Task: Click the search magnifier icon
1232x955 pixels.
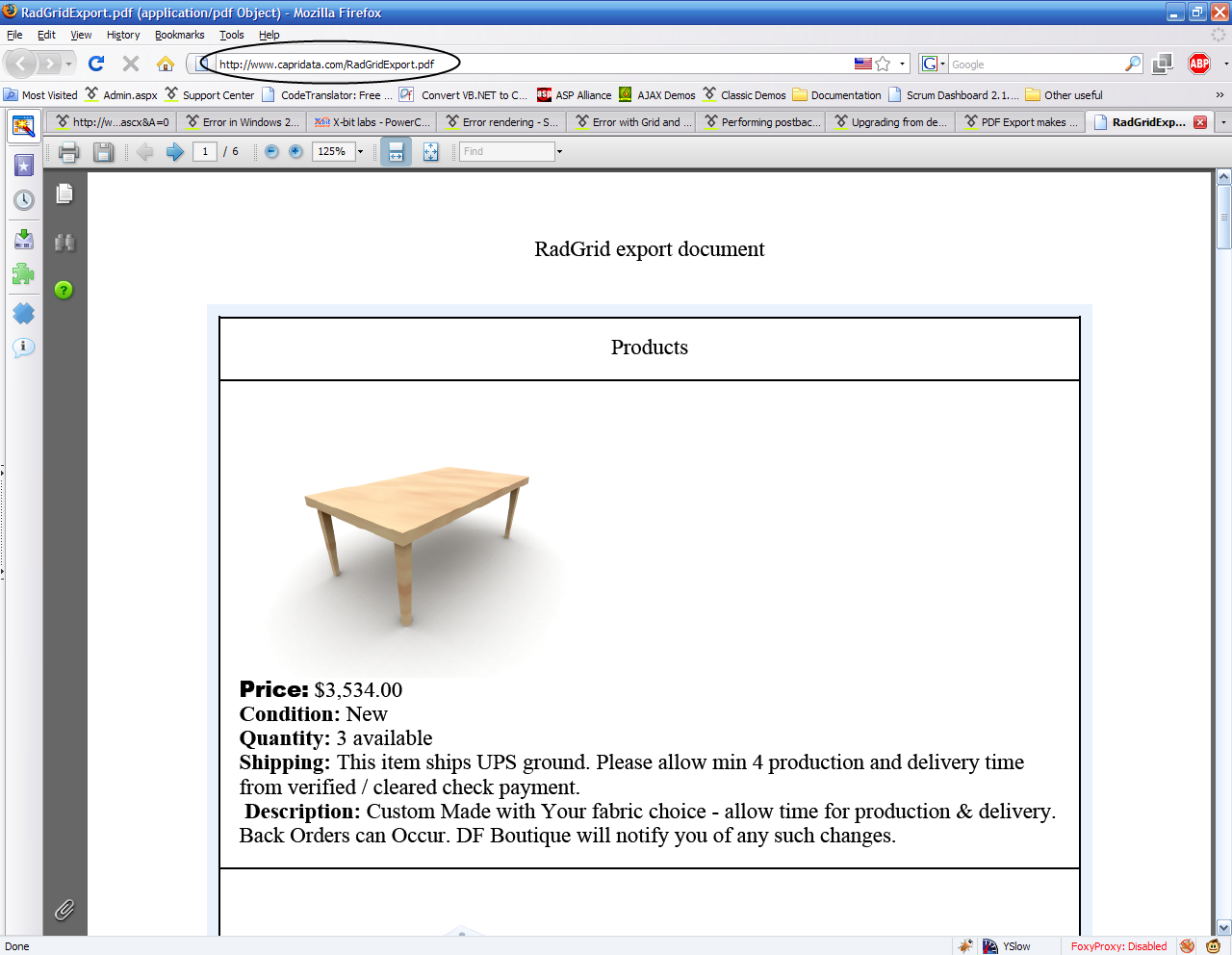Action: 1133,64
